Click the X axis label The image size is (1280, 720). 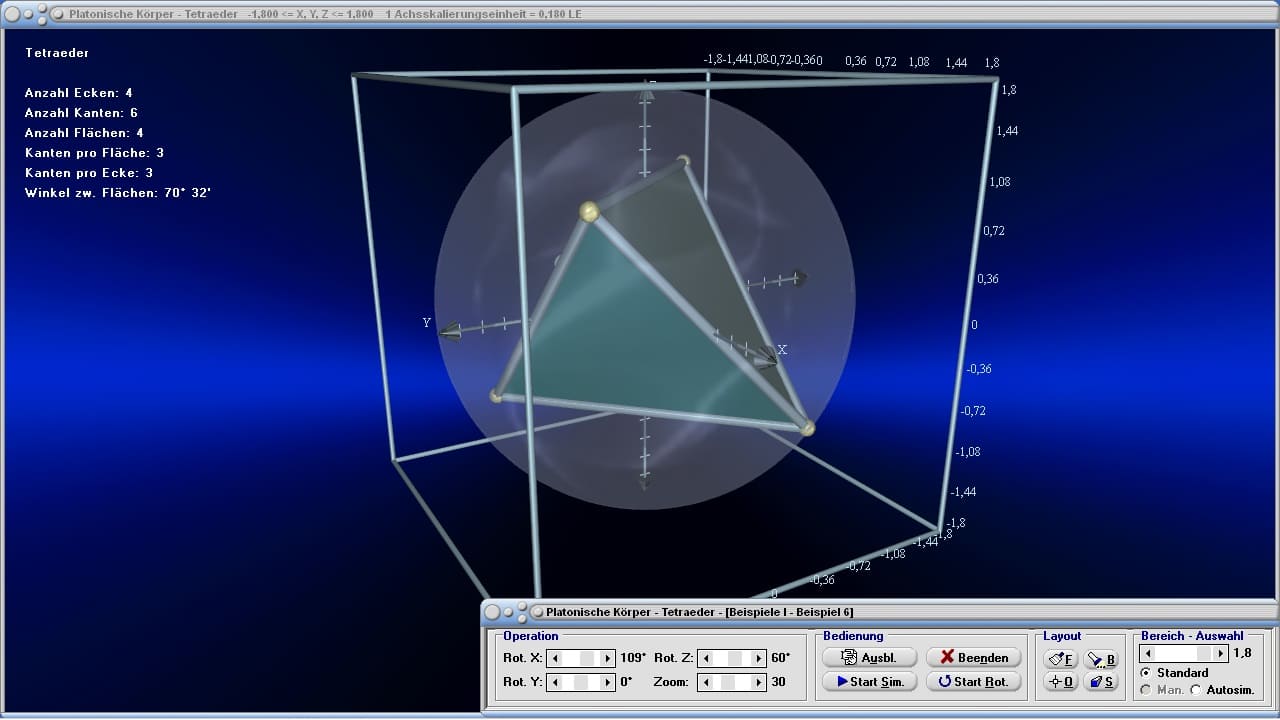click(782, 350)
